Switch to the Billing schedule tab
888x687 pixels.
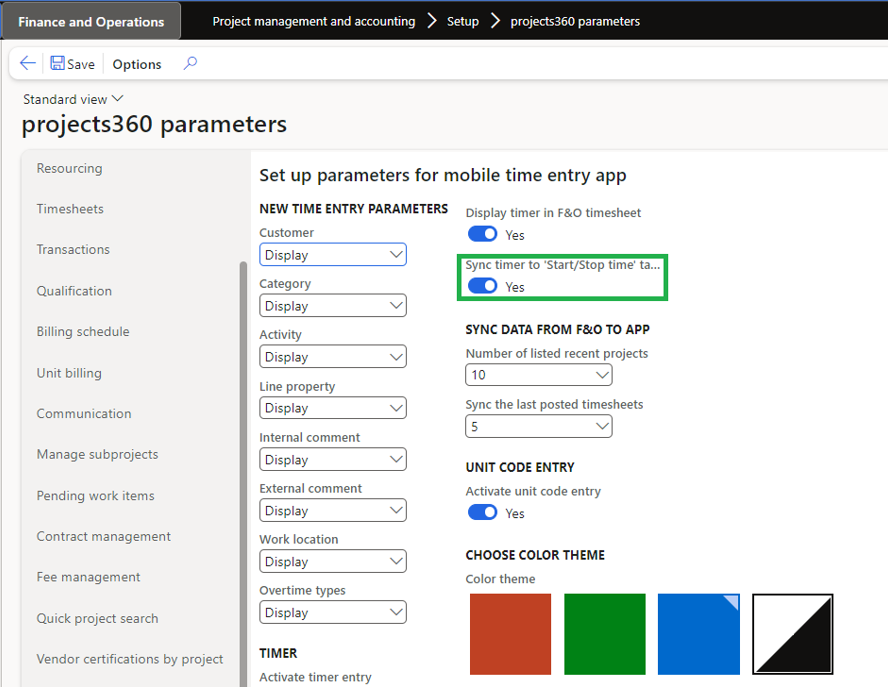coord(83,331)
